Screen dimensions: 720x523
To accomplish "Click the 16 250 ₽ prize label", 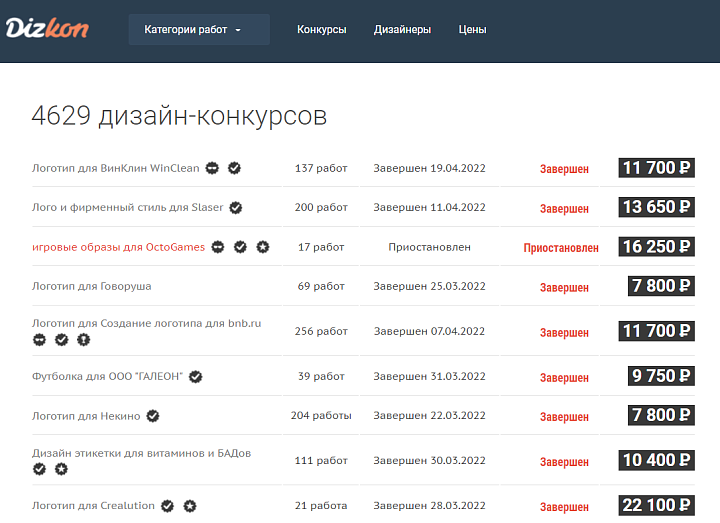I will click(656, 247).
